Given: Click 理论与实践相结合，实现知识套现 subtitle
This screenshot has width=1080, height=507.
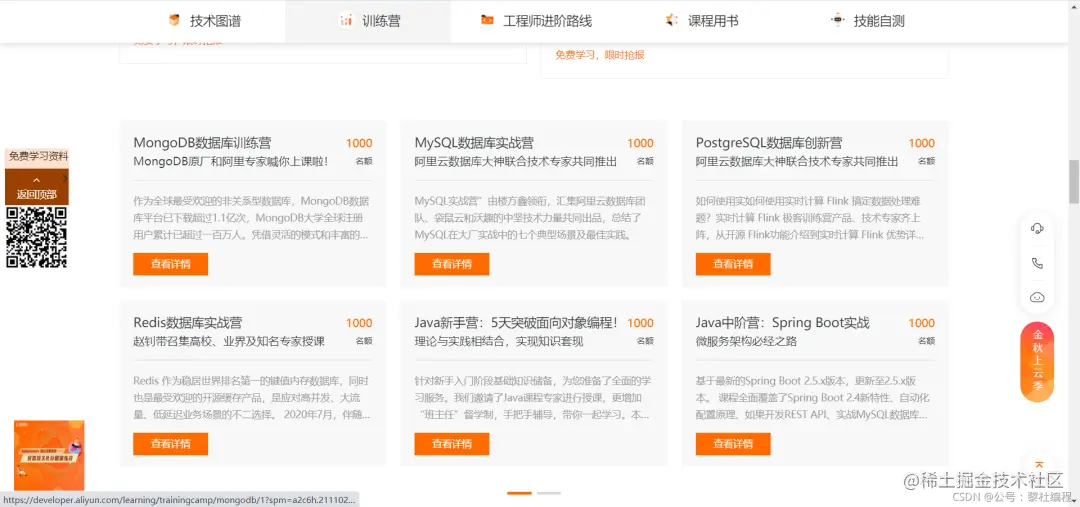Looking at the screenshot, I should click(499, 342).
